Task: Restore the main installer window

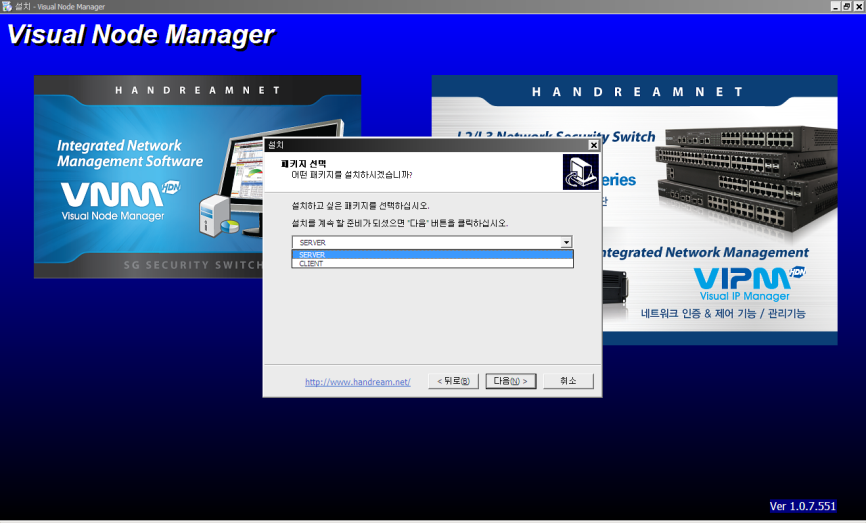Action: tap(847, 7)
